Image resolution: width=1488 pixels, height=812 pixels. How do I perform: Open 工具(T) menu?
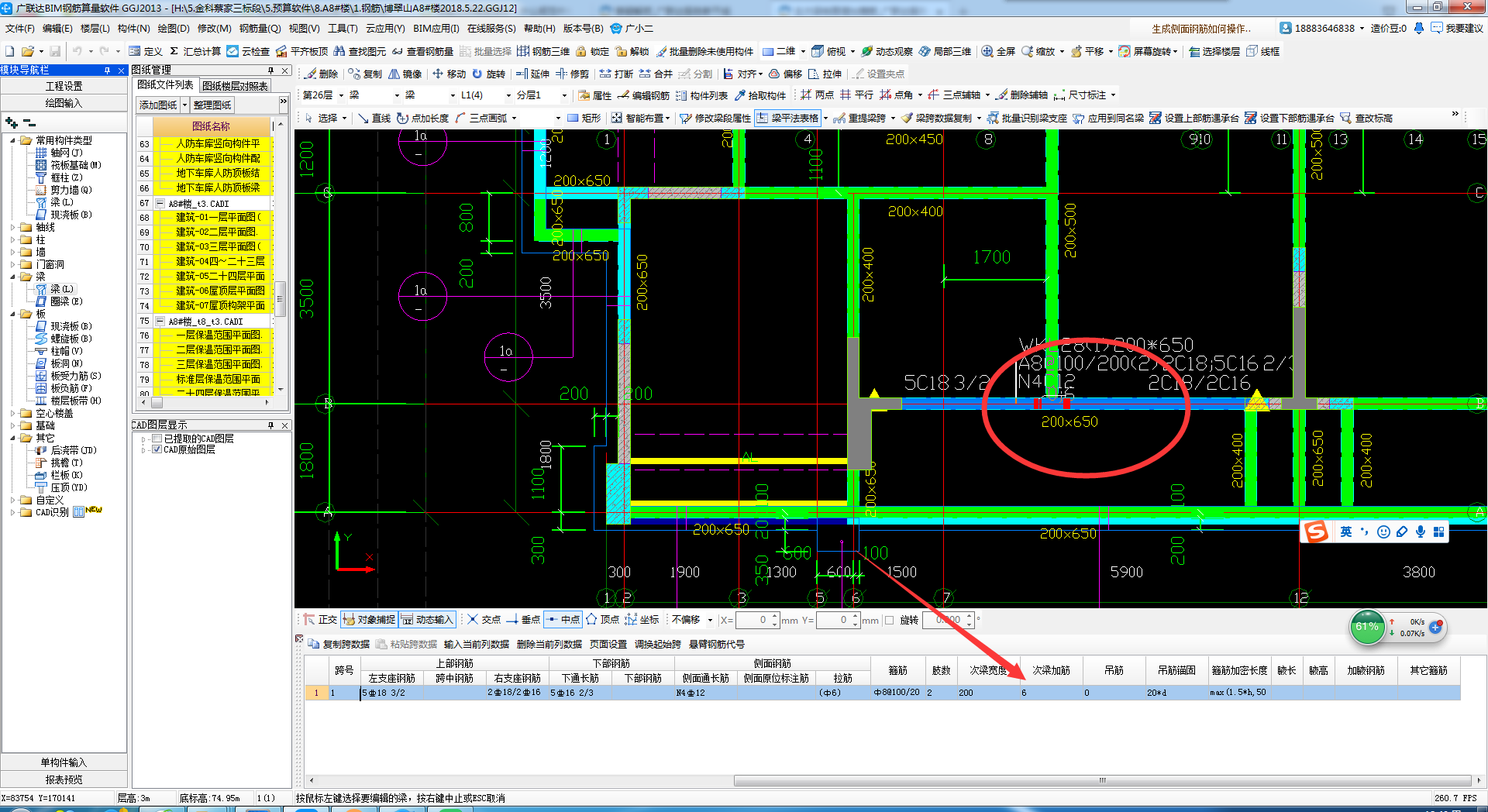343,29
